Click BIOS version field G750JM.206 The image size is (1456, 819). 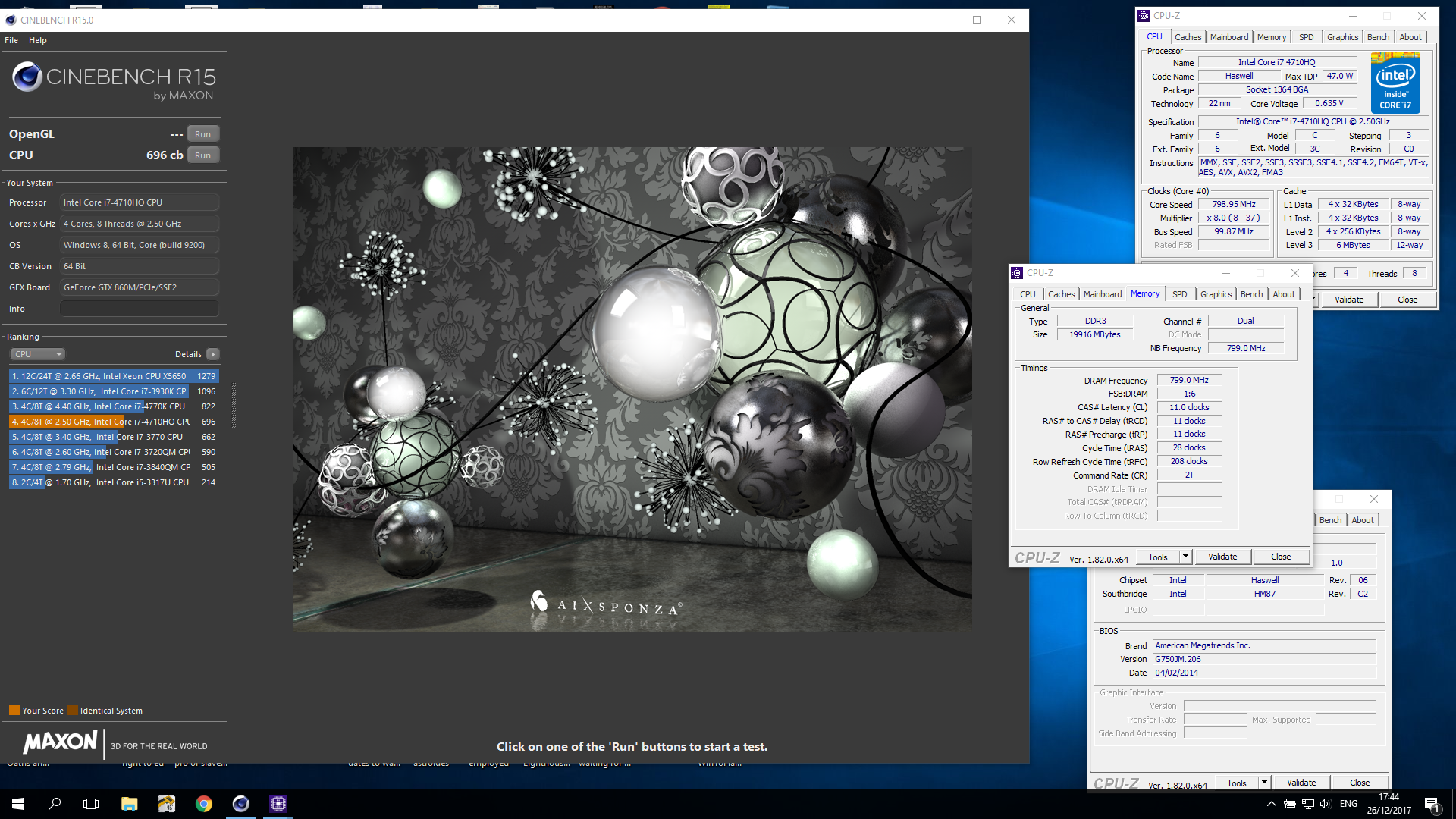1264,660
